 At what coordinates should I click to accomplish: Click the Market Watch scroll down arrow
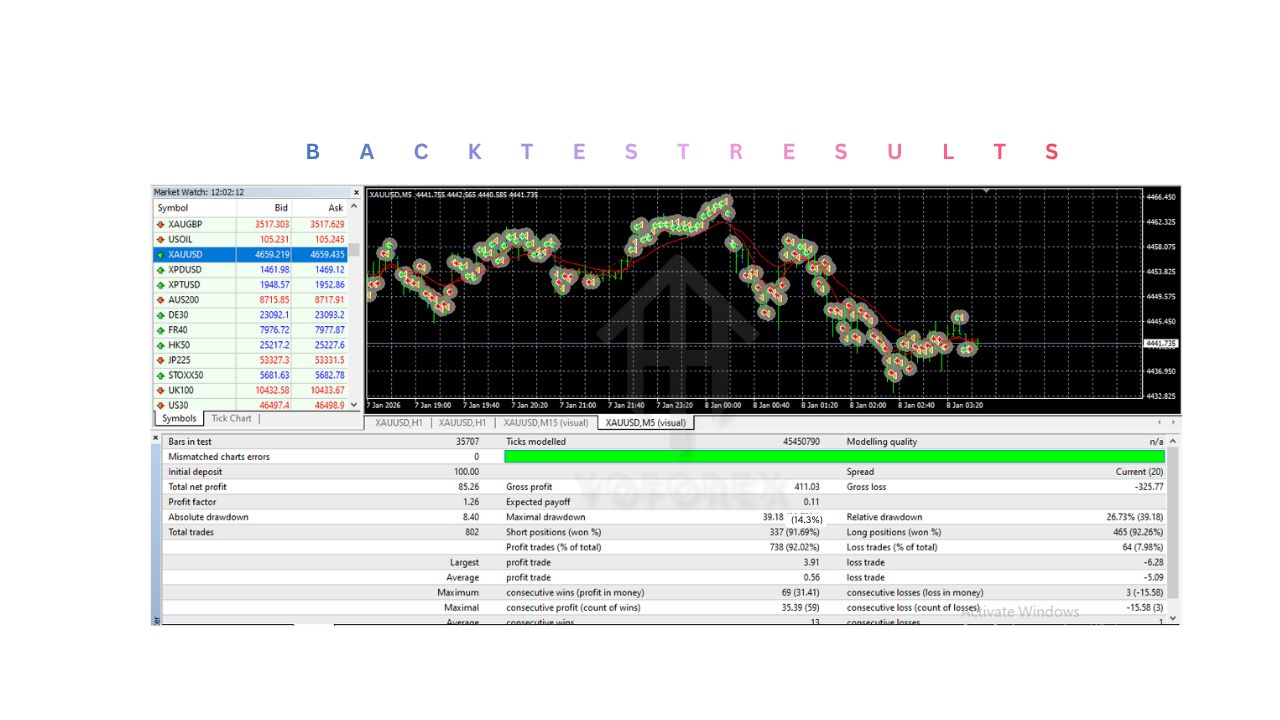(x=353, y=404)
